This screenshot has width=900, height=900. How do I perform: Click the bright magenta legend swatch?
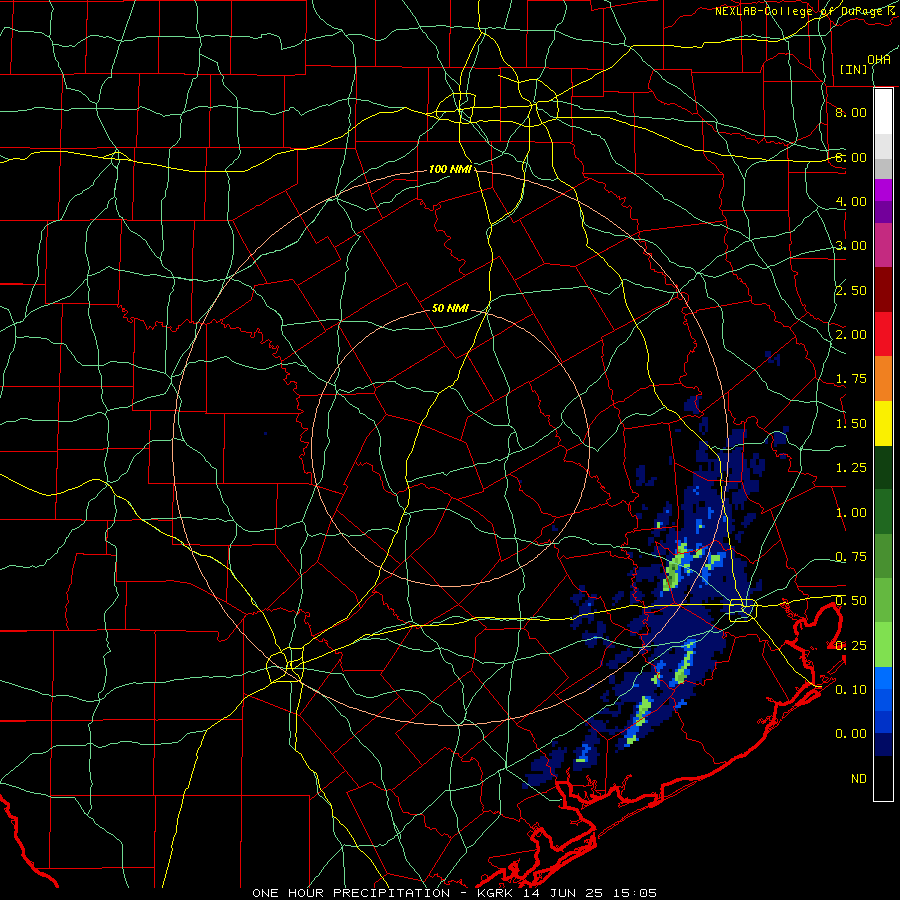tap(883, 190)
